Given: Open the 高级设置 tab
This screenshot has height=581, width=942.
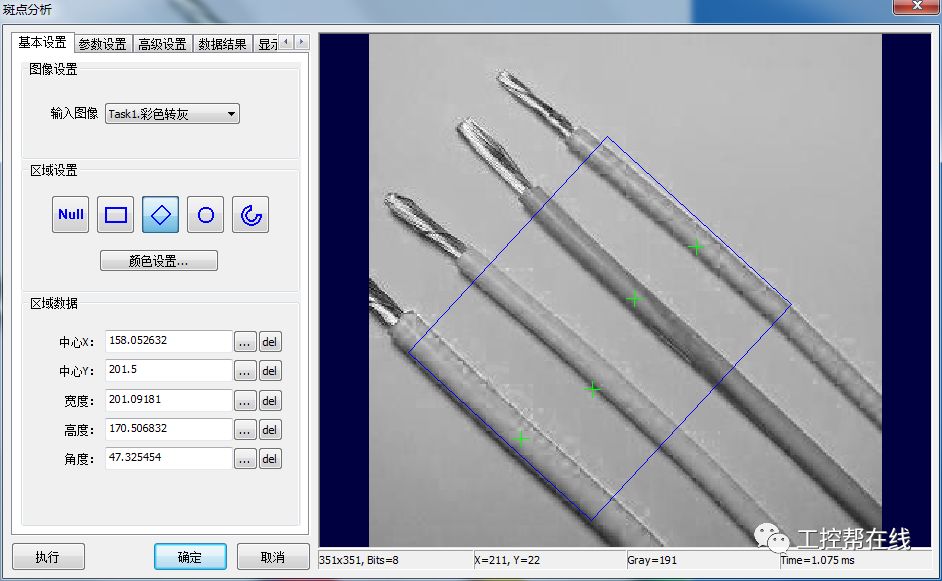Looking at the screenshot, I should (x=162, y=44).
